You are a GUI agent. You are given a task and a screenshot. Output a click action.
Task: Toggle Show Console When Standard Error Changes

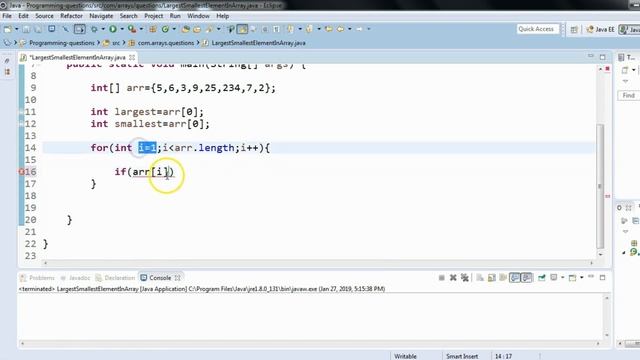527,278
